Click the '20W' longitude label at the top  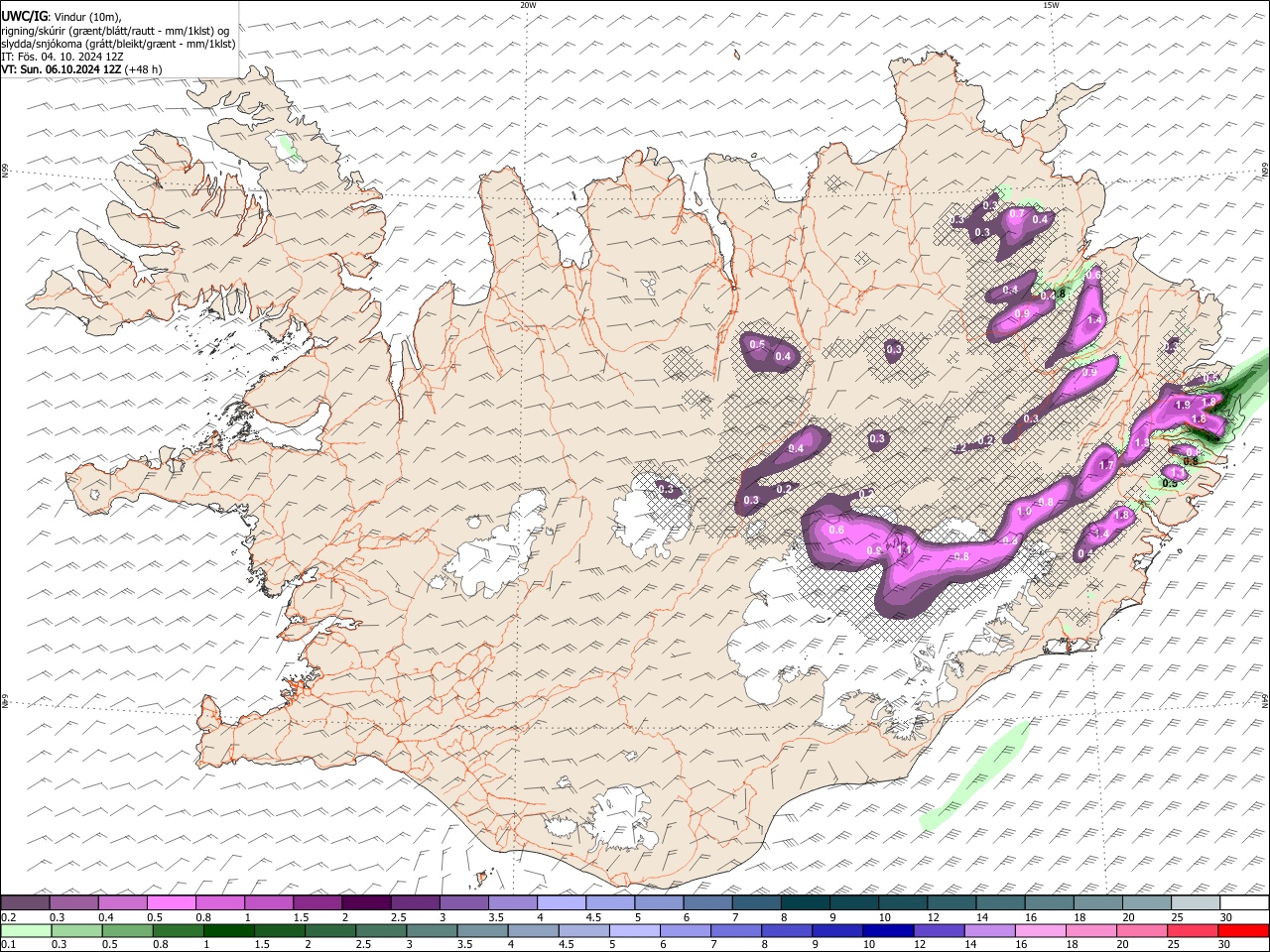tap(528, 5)
